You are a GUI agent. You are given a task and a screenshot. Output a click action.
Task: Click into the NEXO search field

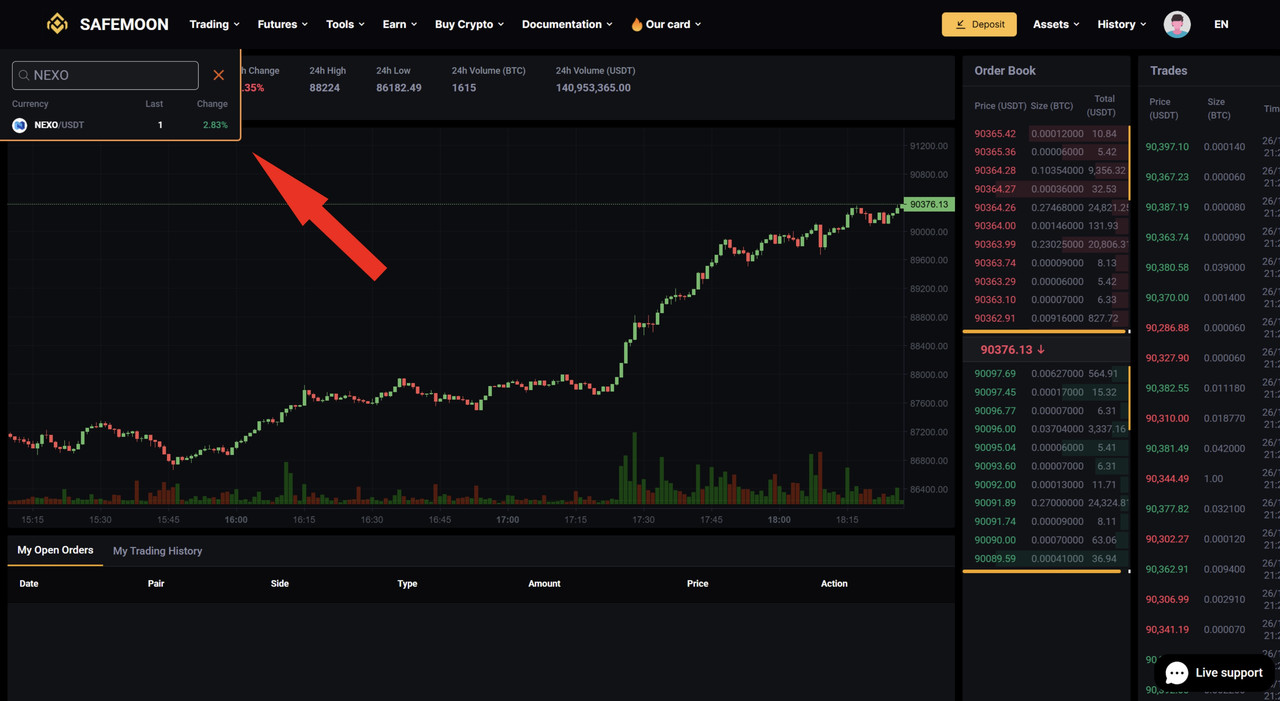[x=105, y=75]
